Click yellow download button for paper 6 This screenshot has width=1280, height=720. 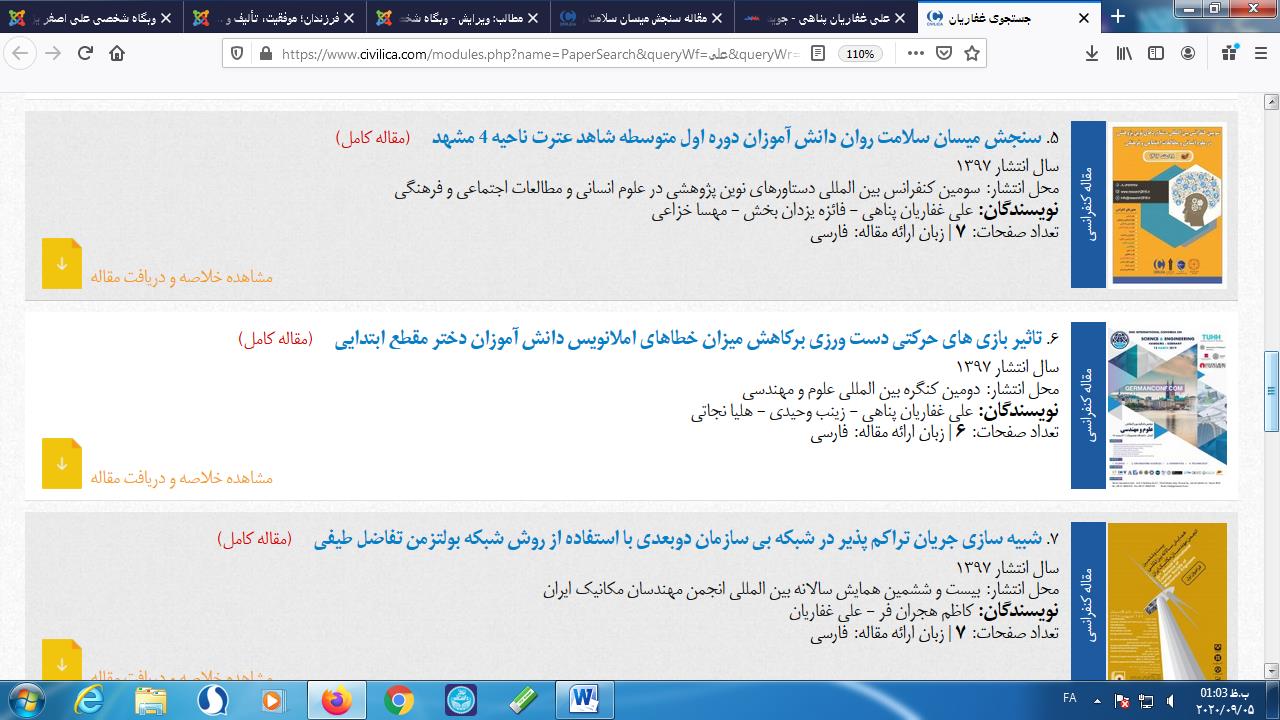pyautogui.click(x=62, y=464)
